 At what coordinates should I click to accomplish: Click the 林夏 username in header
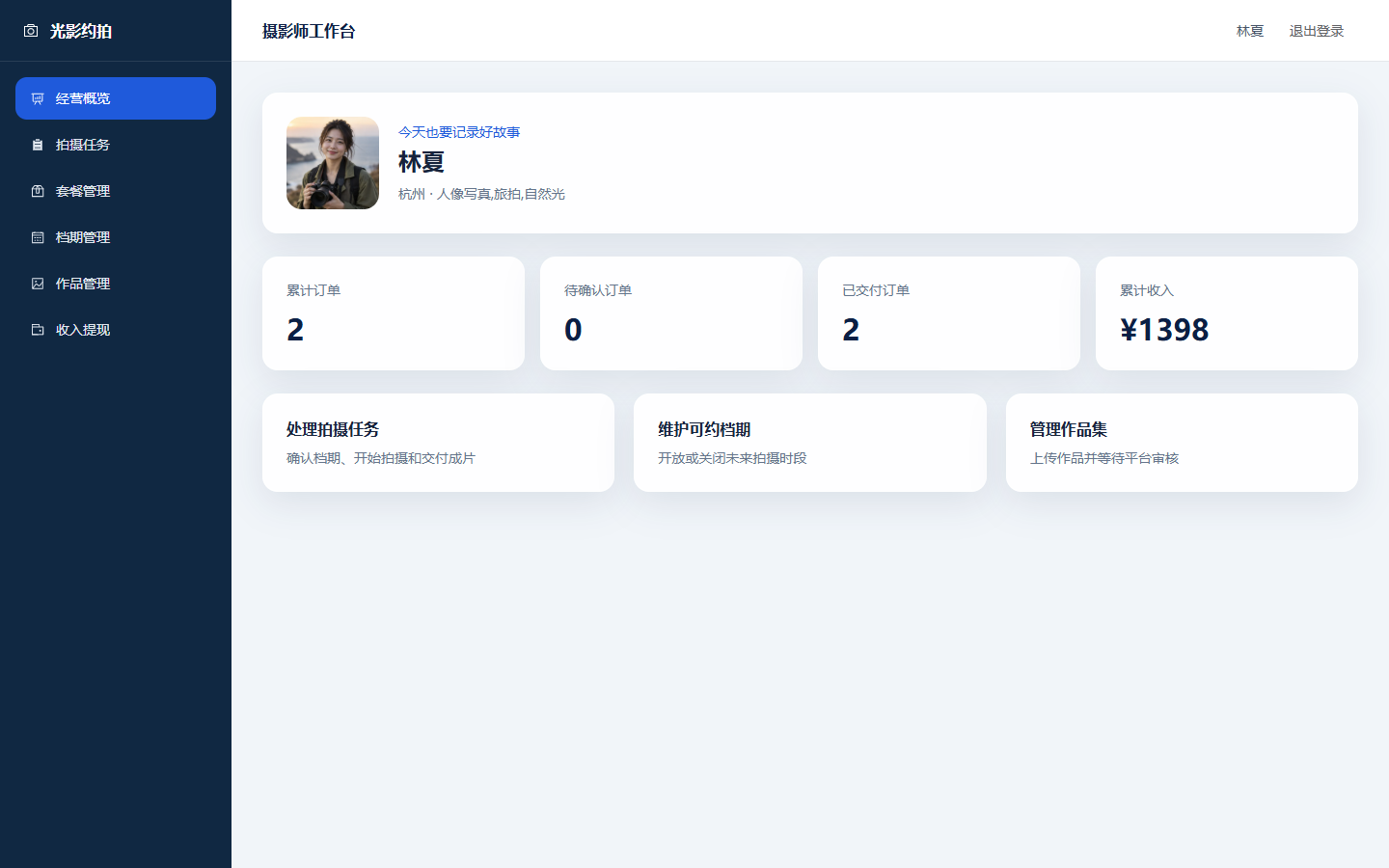coord(1250,31)
